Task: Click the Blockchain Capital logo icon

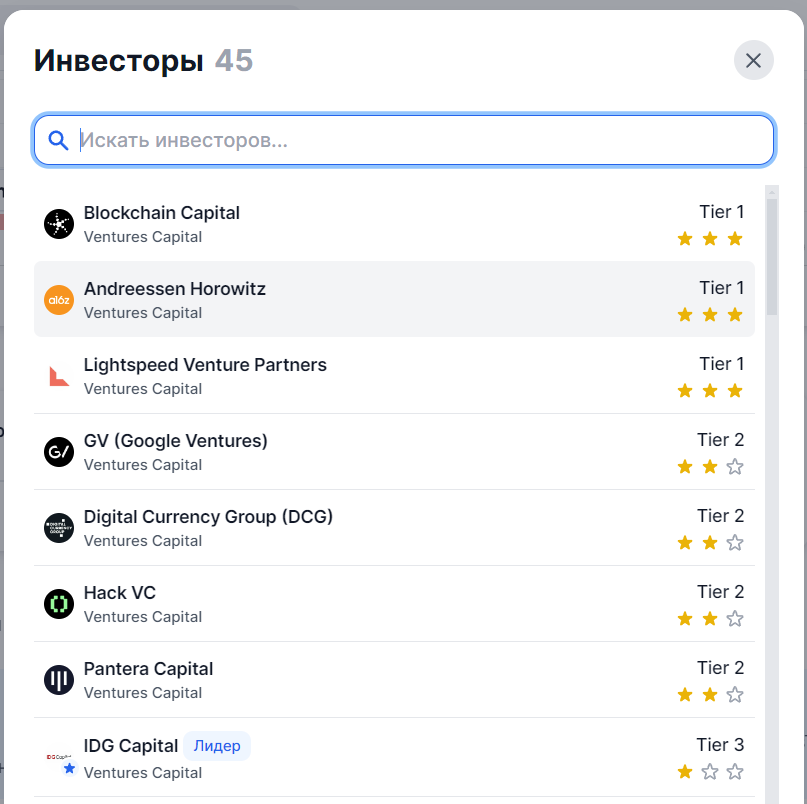Action: [x=59, y=224]
